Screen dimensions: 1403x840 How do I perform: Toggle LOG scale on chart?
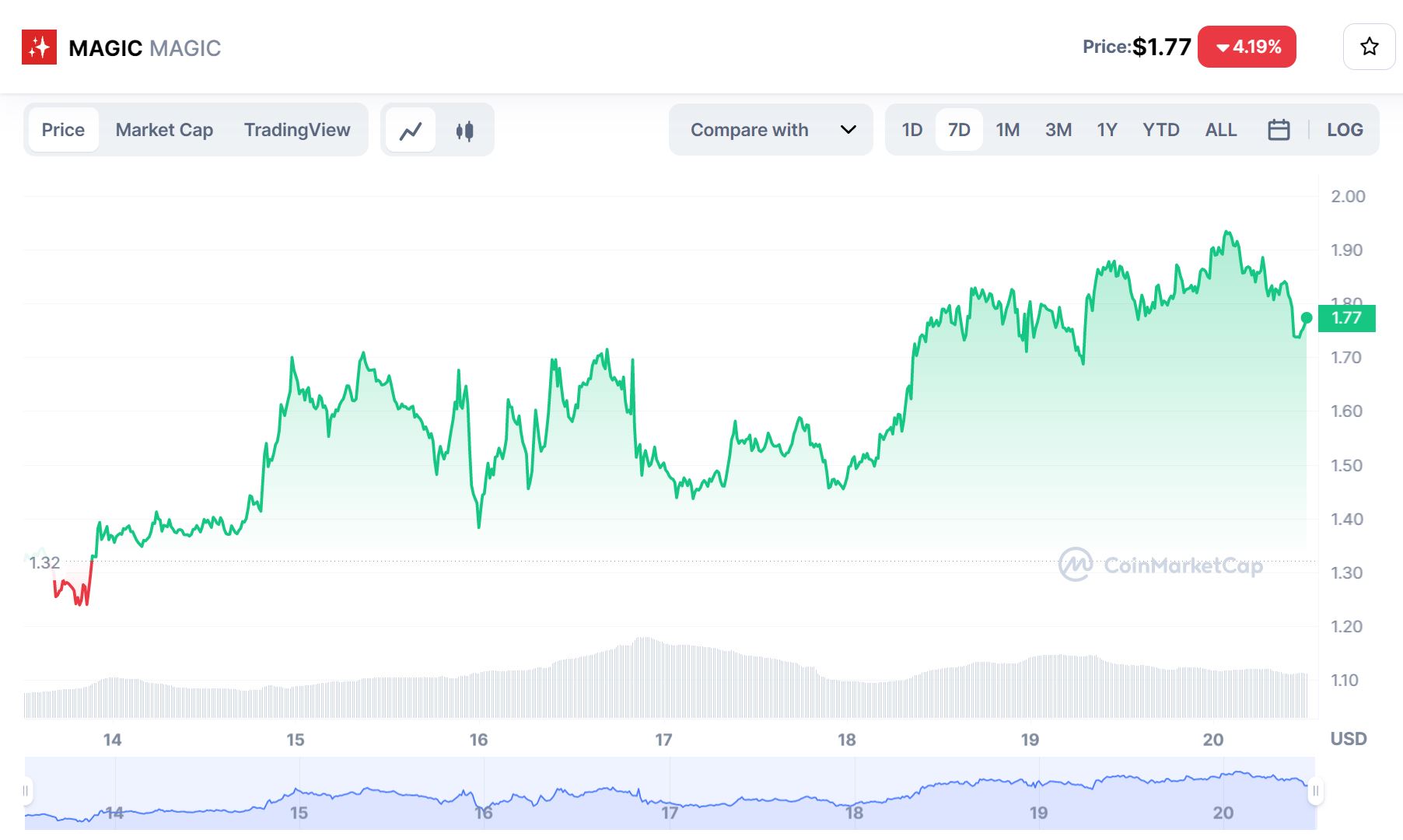pos(1345,130)
